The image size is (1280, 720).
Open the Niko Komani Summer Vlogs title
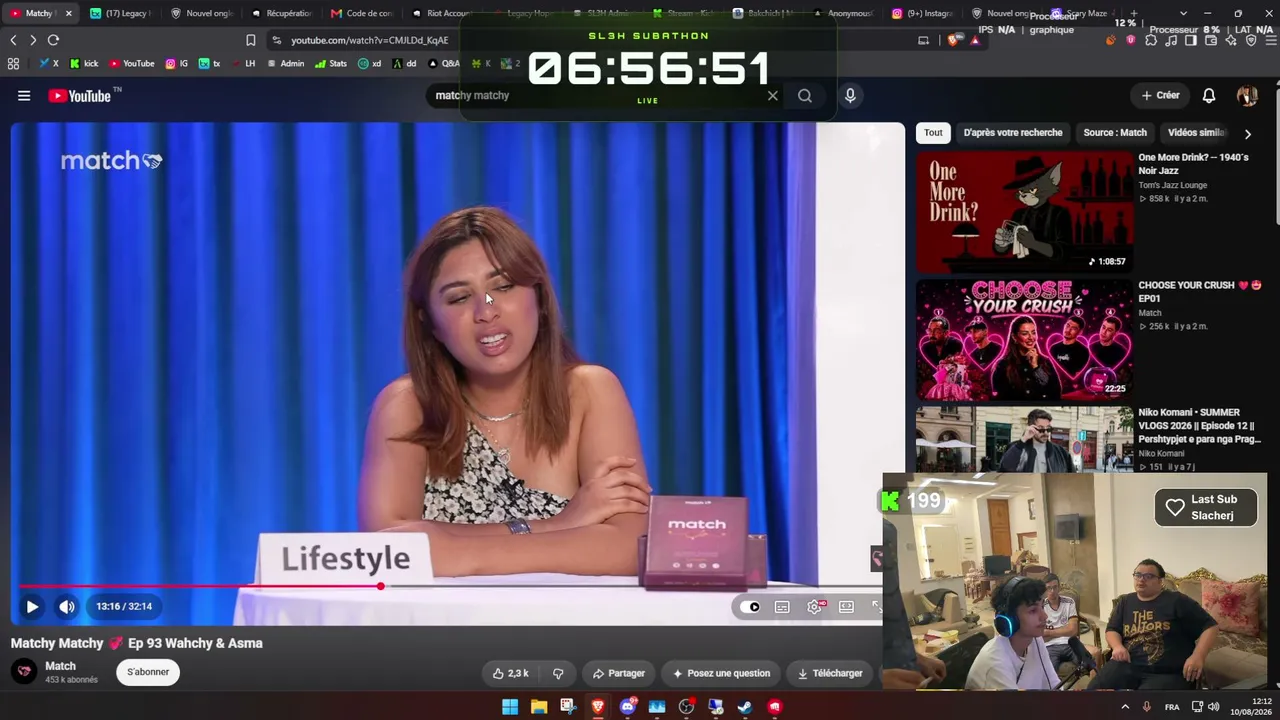(x=1198, y=426)
